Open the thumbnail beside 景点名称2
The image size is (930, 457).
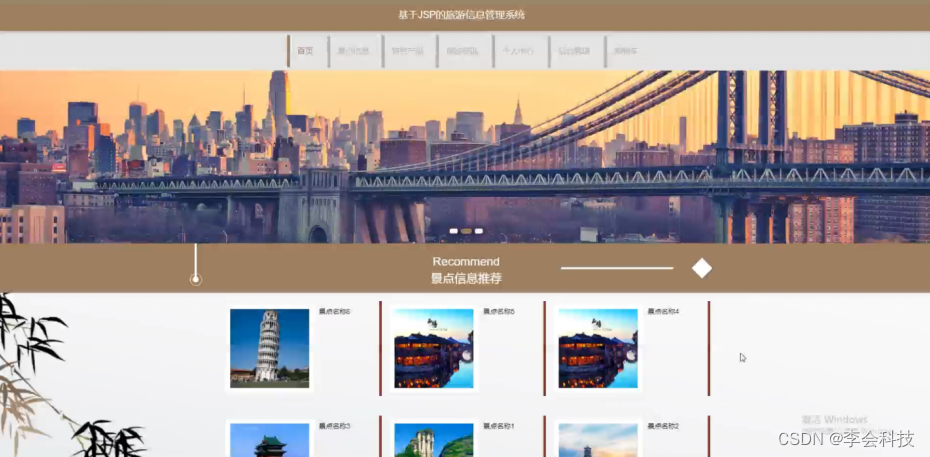[x=598, y=440]
